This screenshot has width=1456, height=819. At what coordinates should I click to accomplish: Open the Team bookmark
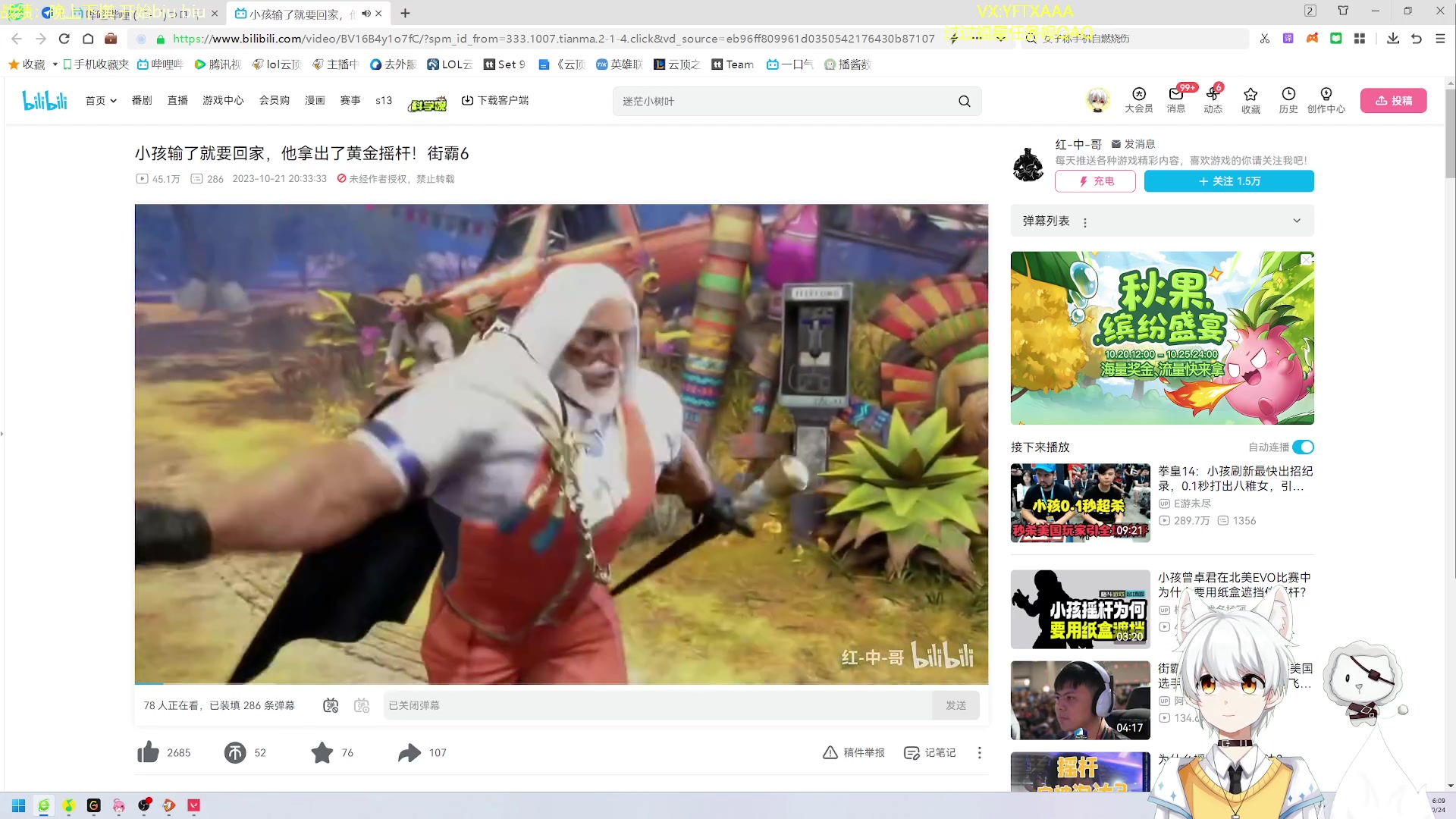point(733,64)
